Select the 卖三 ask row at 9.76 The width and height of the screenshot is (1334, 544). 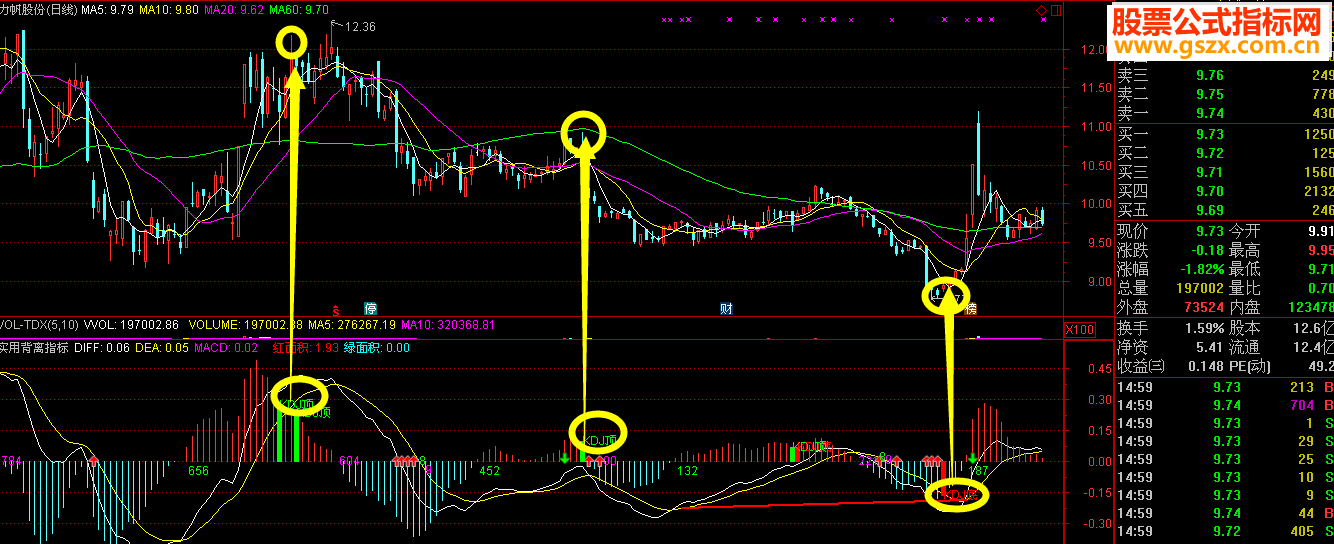[x=1224, y=75]
